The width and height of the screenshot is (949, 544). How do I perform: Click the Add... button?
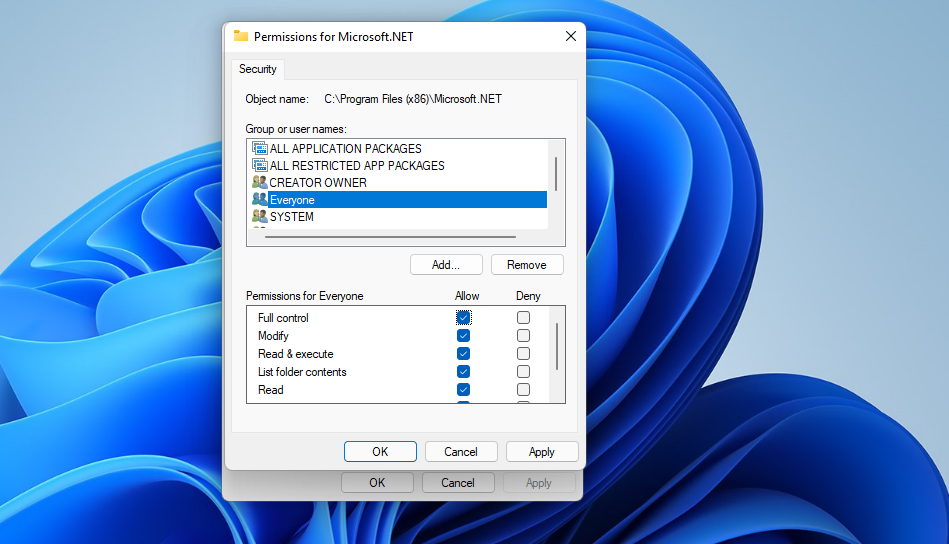[446, 264]
